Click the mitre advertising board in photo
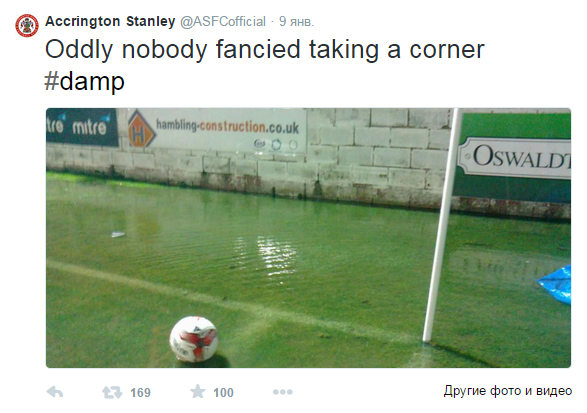 [82, 127]
